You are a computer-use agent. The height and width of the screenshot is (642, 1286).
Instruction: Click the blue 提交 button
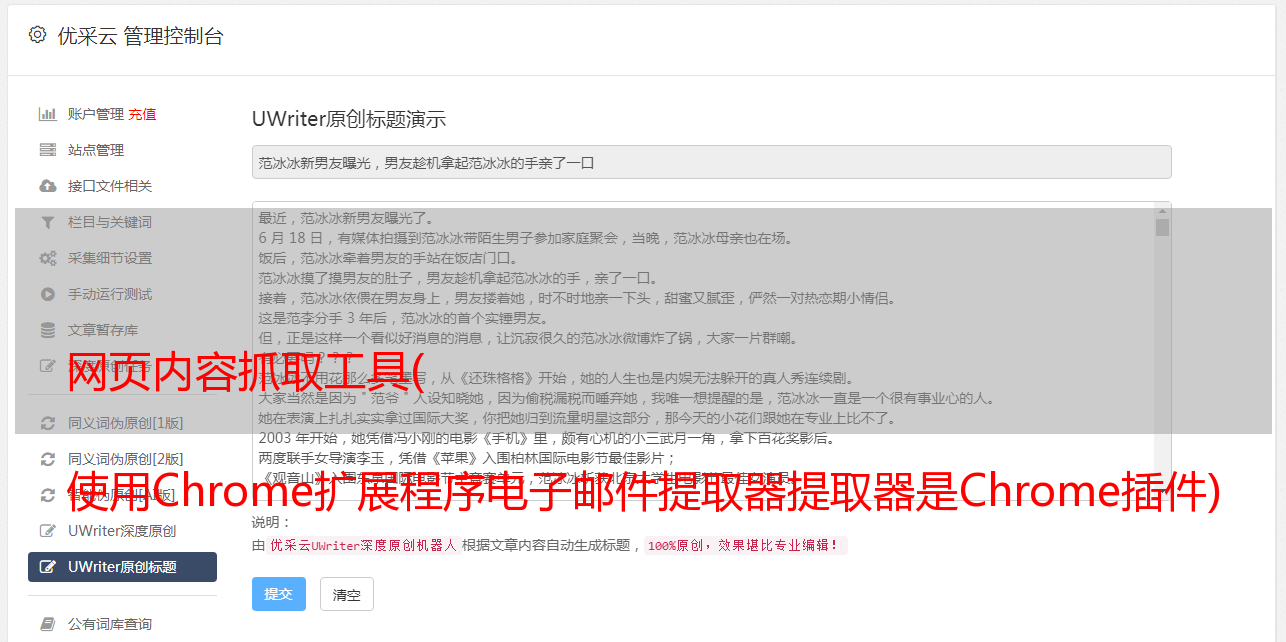279,594
